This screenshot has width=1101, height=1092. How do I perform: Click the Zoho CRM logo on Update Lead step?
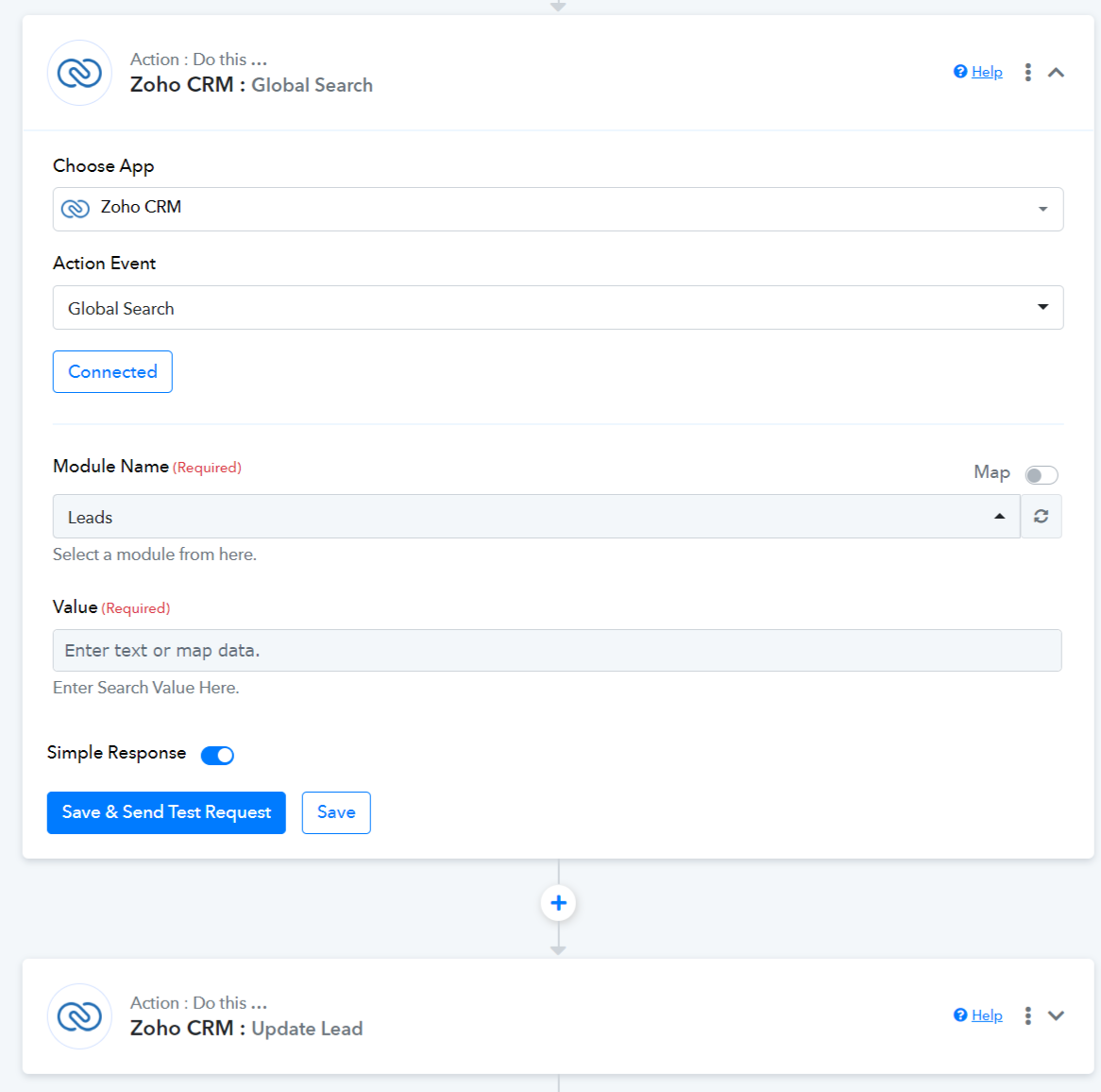pos(79,1016)
